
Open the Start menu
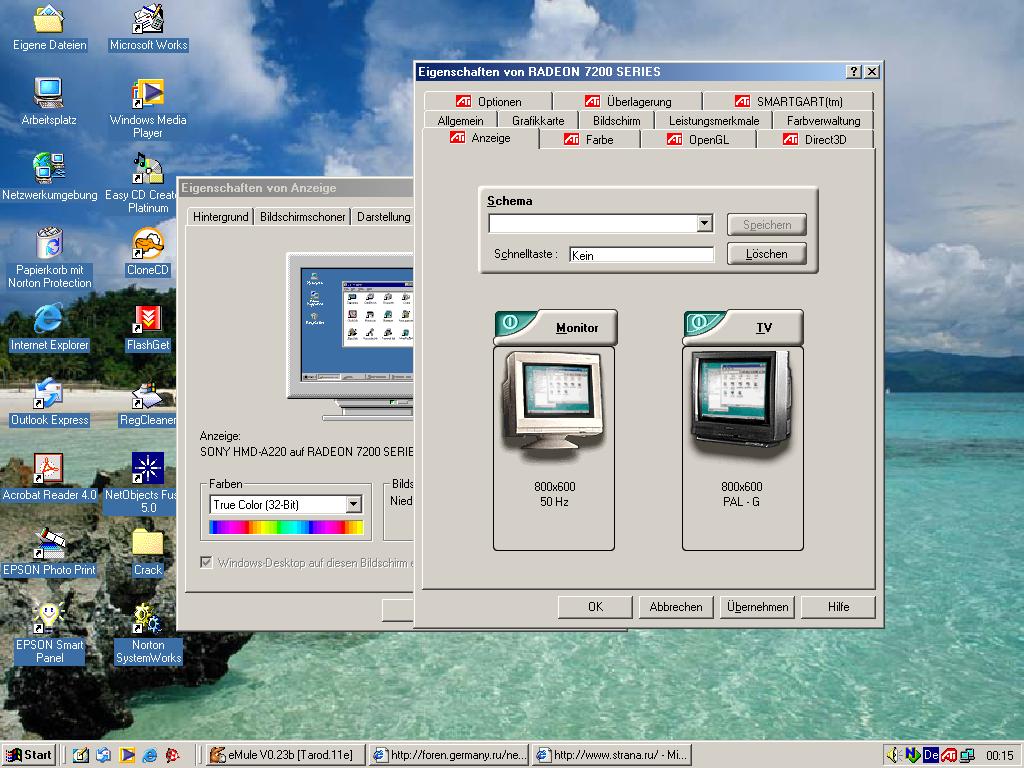[x=28, y=755]
